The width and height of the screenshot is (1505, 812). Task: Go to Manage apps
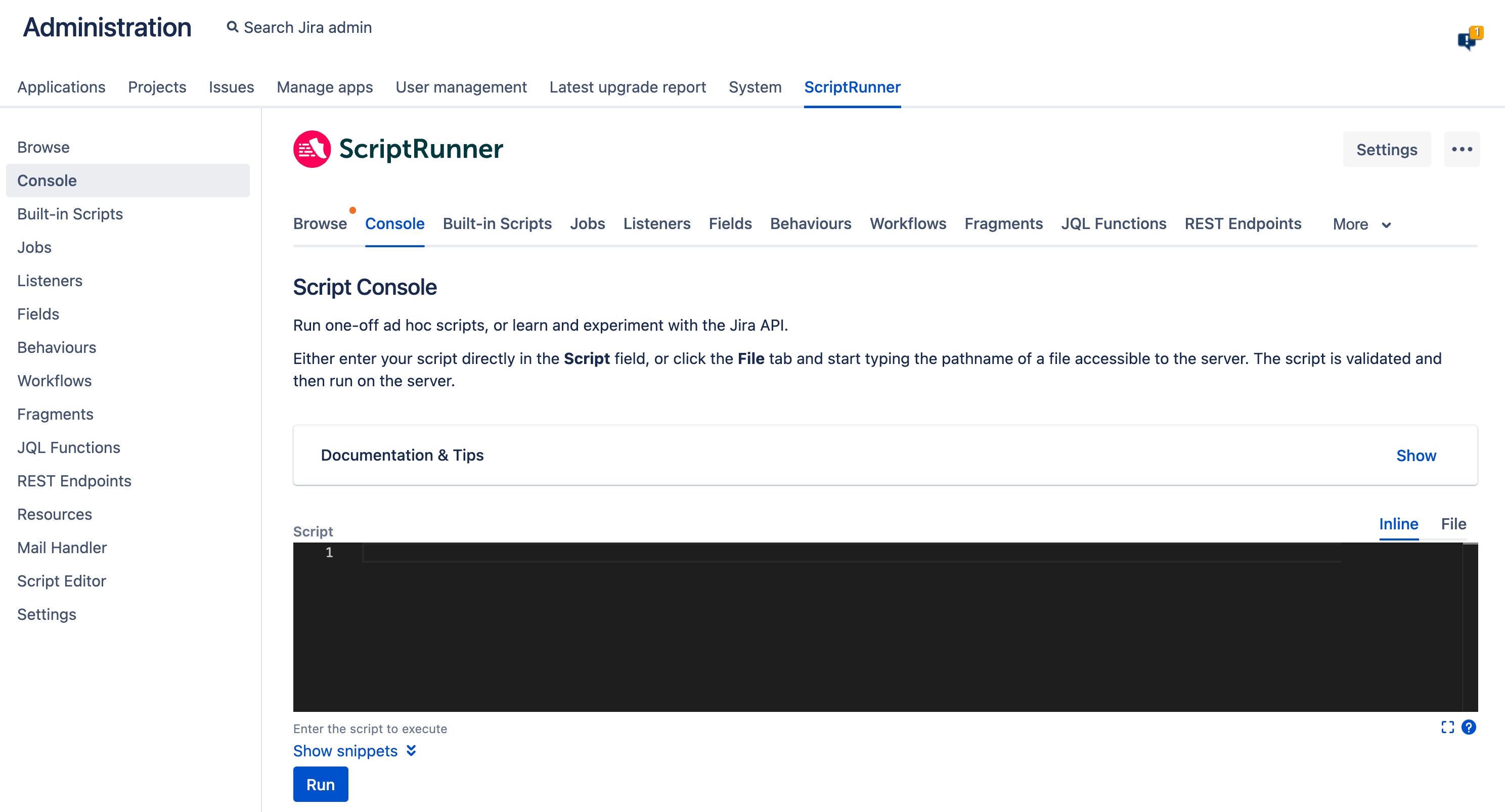[325, 87]
